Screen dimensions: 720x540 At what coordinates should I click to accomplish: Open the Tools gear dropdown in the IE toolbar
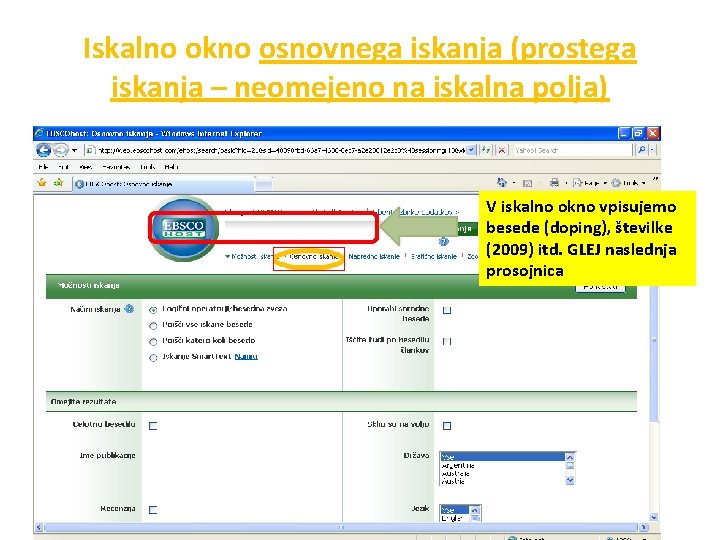pos(629,183)
